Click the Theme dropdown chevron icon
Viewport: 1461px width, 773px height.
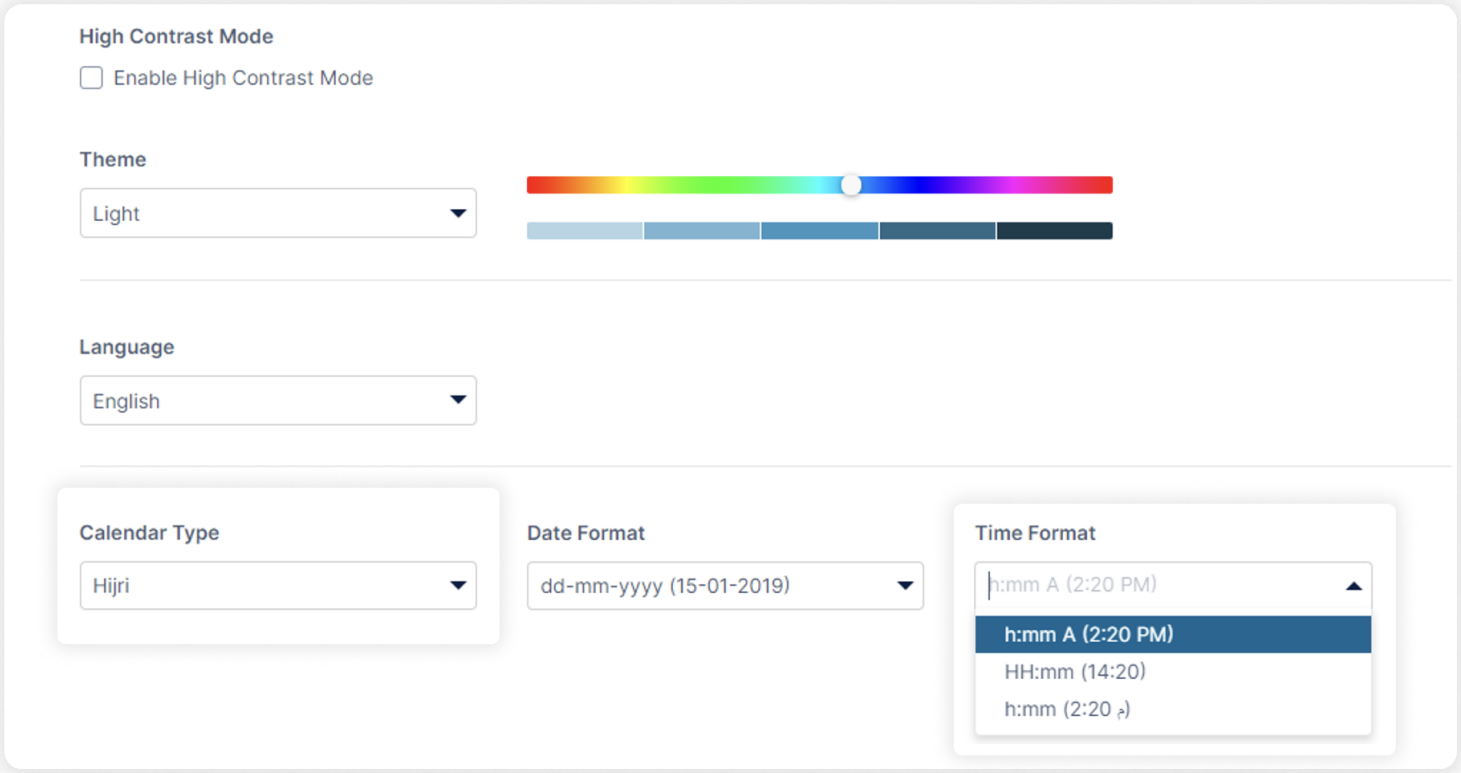(x=461, y=213)
